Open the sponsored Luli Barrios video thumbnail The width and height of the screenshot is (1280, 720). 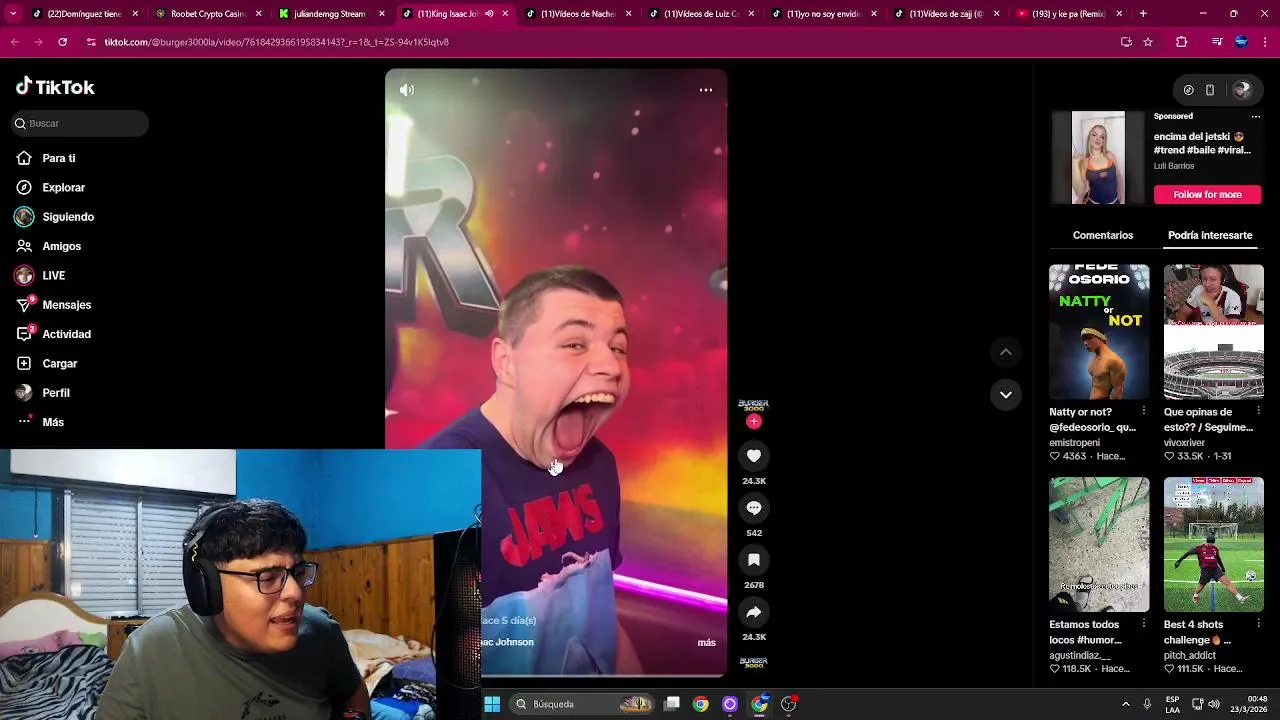click(1098, 158)
